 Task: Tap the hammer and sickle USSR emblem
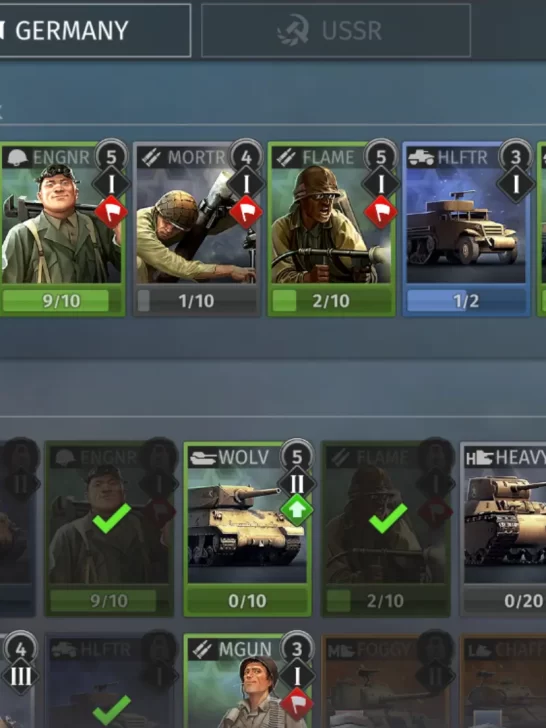293,30
